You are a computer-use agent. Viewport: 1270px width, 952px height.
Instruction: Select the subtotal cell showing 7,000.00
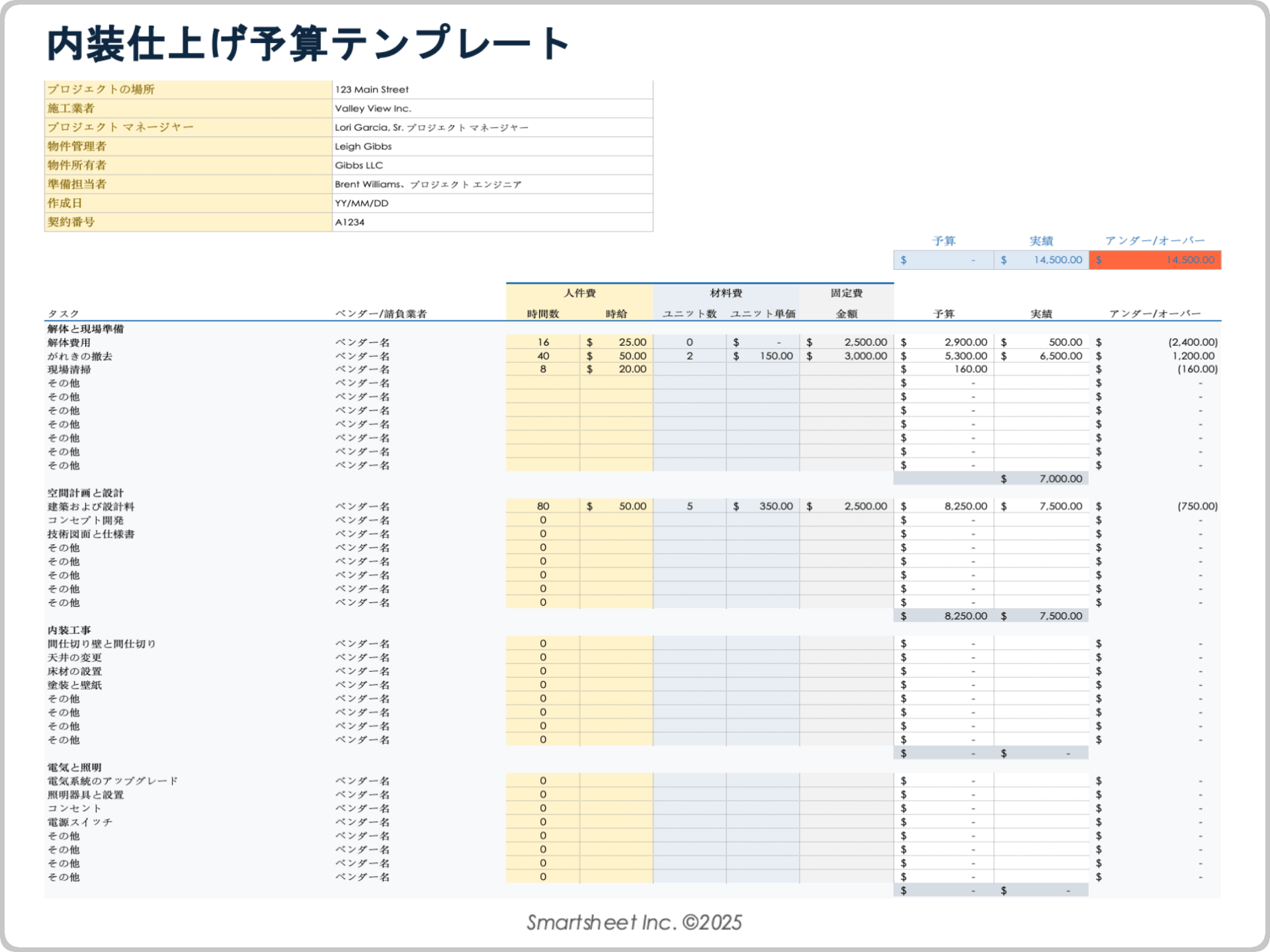(1040, 479)
